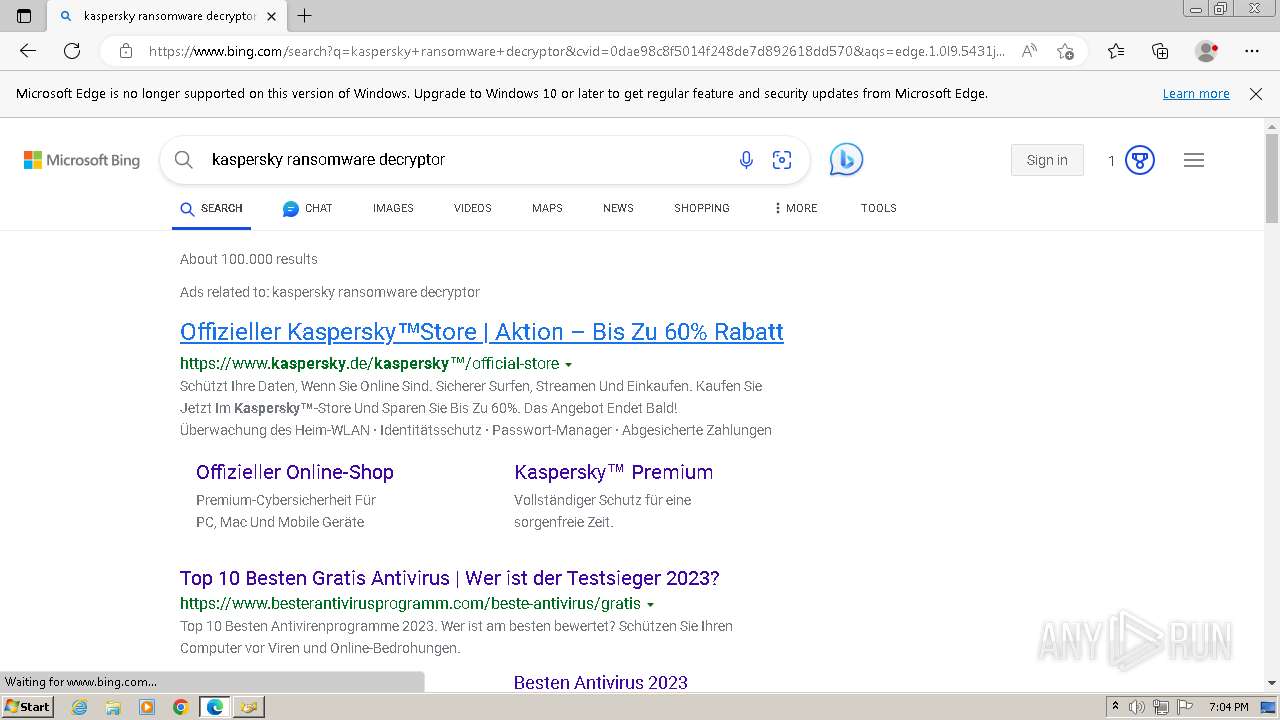Edit the Bing search query field
This screenshot has height=720, width=1280.
(460, 160)
